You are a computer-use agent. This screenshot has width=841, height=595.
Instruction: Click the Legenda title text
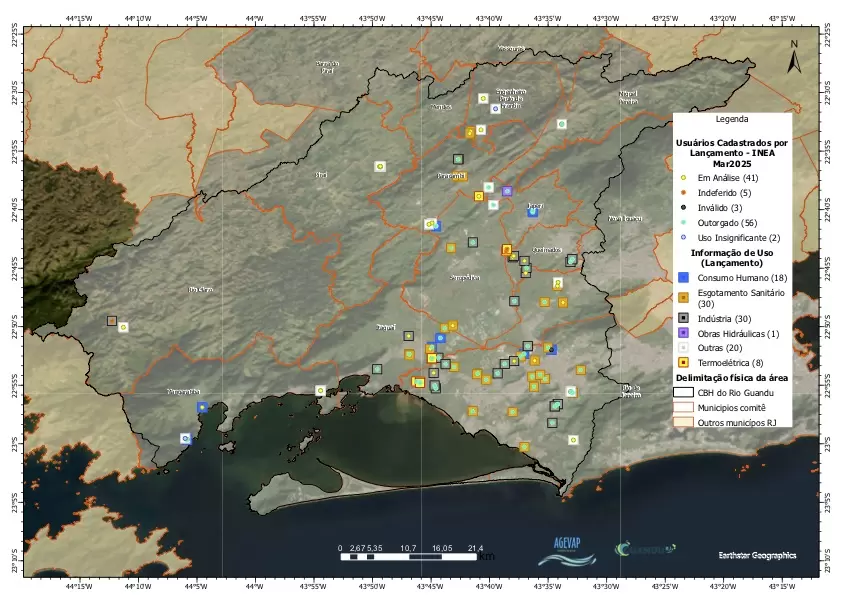coord(732,119)
